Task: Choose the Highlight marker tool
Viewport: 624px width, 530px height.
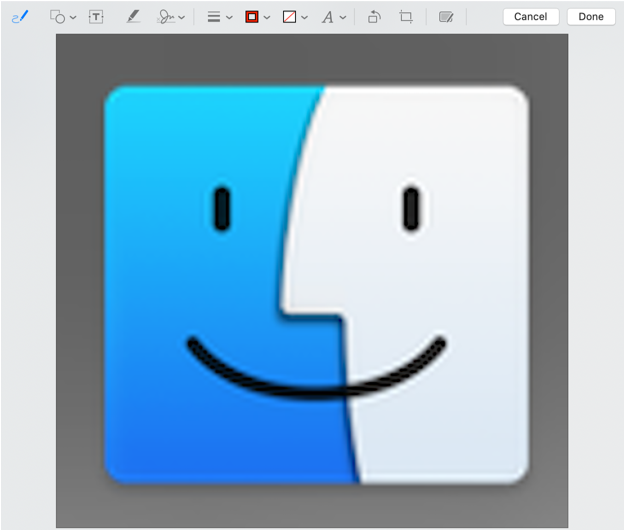Action: click(133, 17)
